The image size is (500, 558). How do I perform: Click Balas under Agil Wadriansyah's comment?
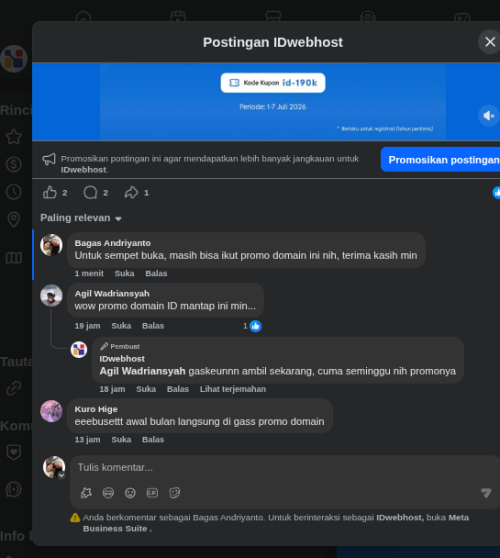coord(153,326)
